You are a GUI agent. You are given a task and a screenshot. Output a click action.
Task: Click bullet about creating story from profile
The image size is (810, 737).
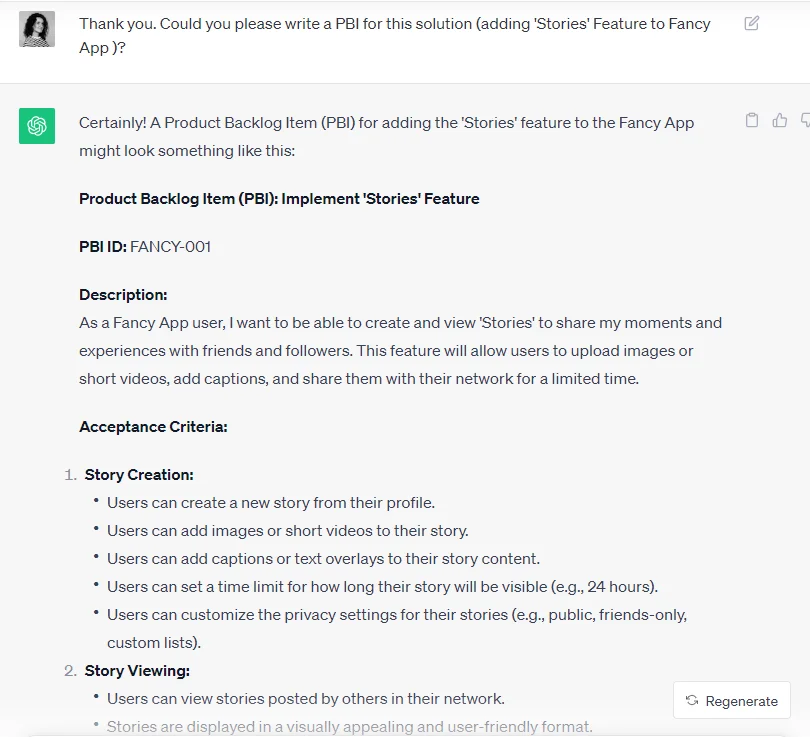(271, 503)
